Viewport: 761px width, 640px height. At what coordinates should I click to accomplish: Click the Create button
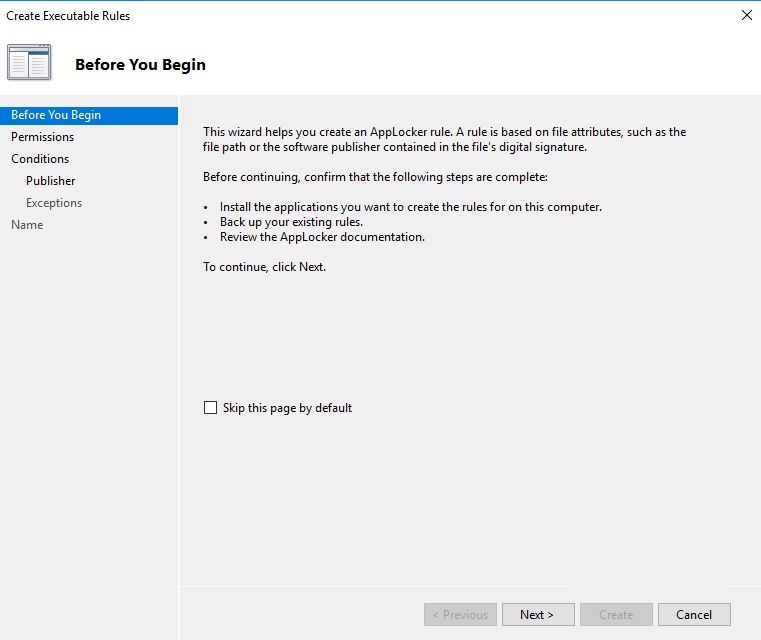(x=616, y=615)
